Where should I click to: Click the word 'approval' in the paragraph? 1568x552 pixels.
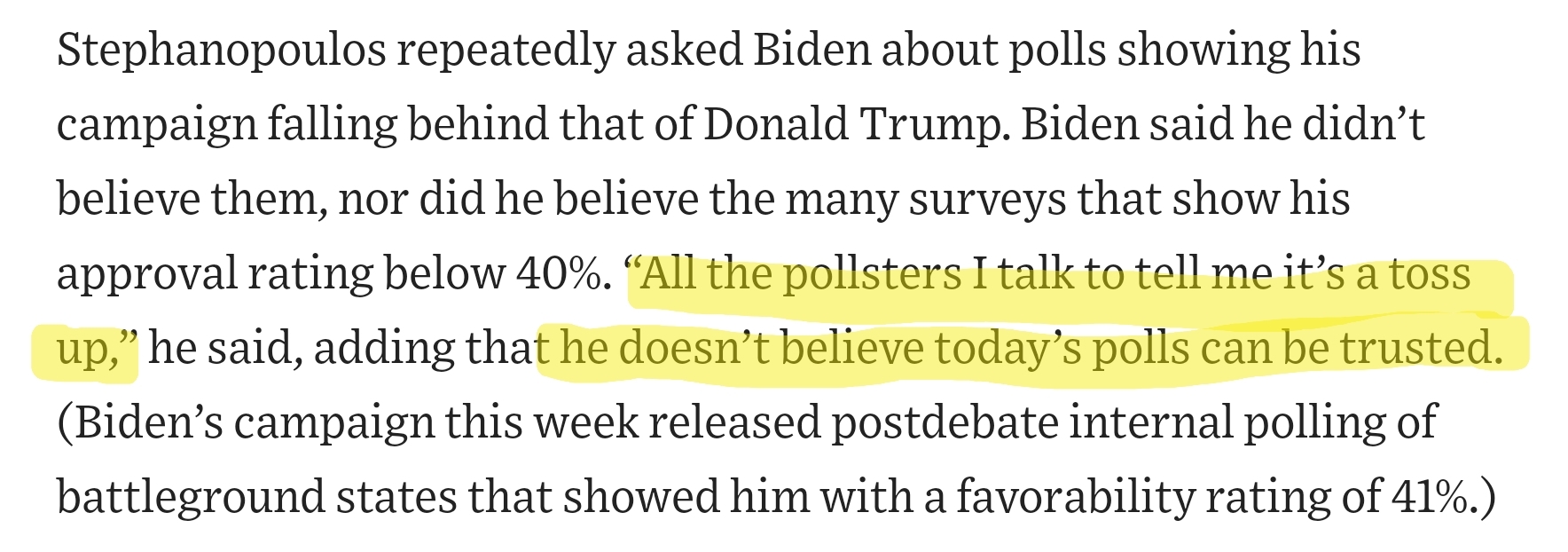pyautogui.click(x=145, y=273)
